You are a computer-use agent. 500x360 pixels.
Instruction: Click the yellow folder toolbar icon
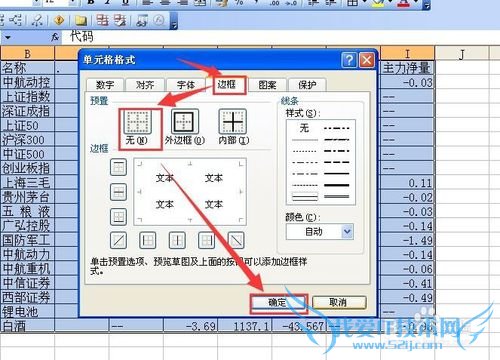pyautogui.click(x=81, y=21)
